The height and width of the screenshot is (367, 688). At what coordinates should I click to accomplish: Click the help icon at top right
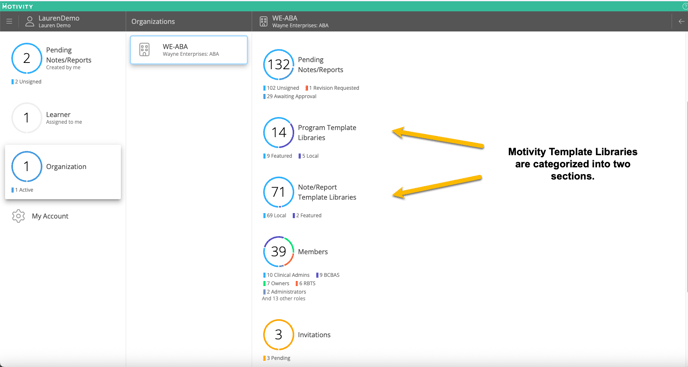(x=685, y=7)
